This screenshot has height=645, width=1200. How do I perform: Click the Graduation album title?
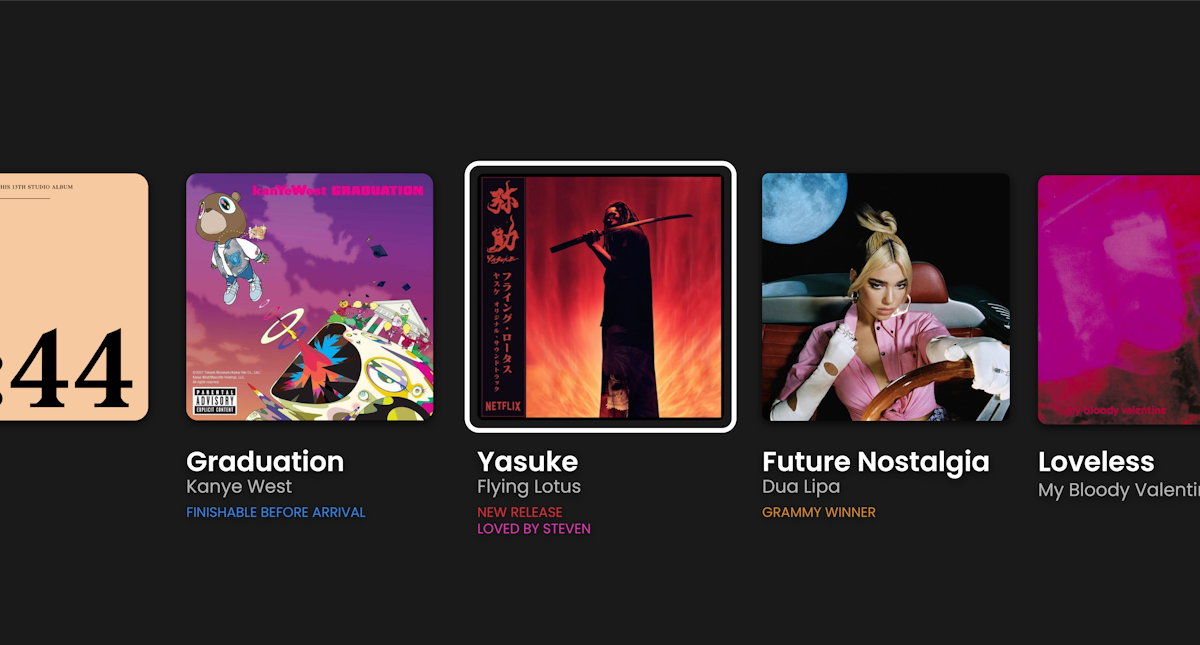click(x=265, y=462)
